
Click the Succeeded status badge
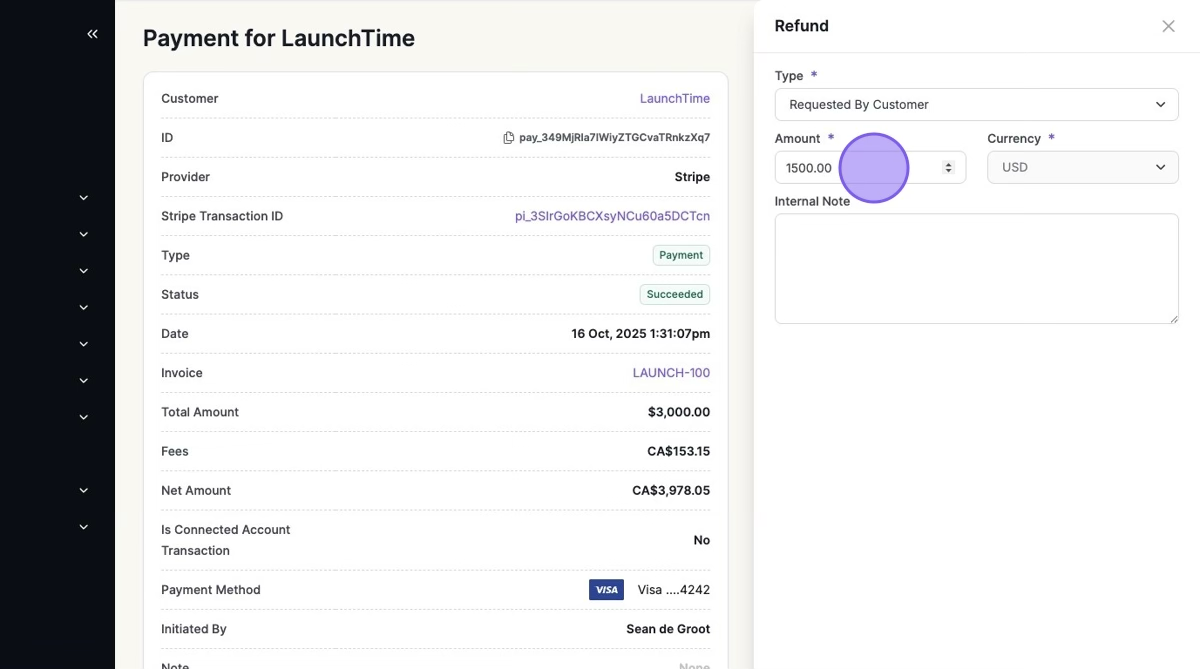(x=675, y=294)
